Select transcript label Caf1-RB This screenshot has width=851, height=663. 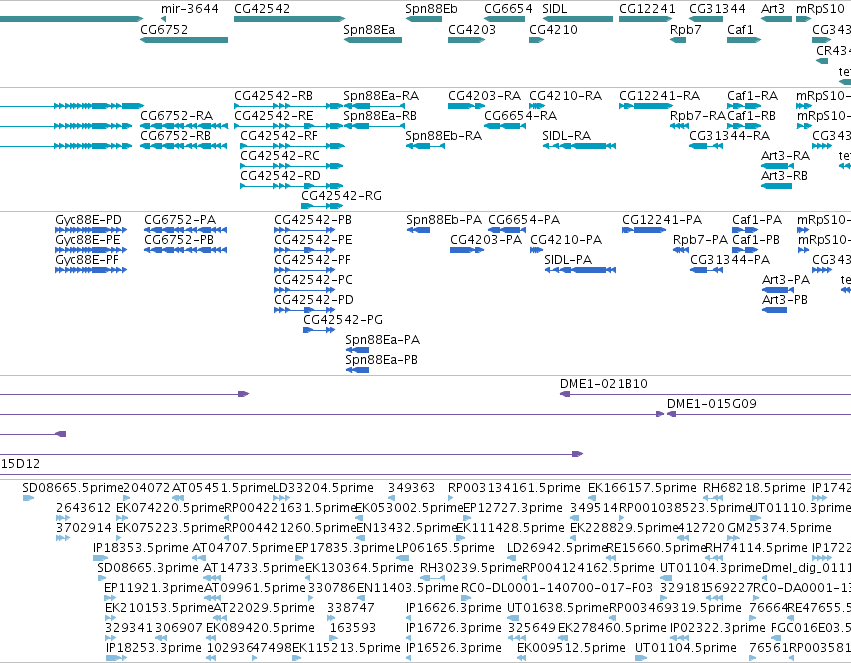click(751, 116)
